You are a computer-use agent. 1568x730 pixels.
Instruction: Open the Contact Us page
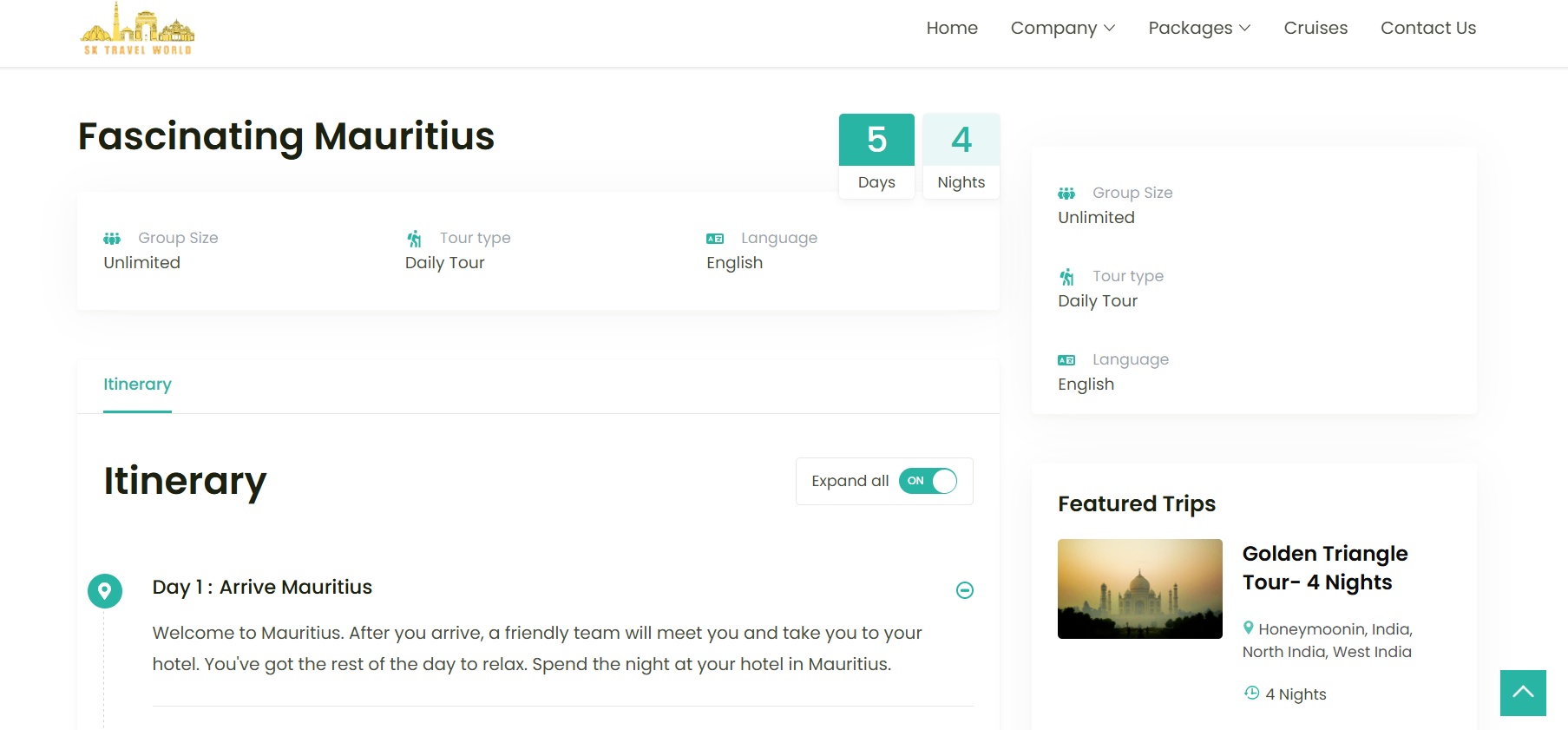coord(1427,28)
